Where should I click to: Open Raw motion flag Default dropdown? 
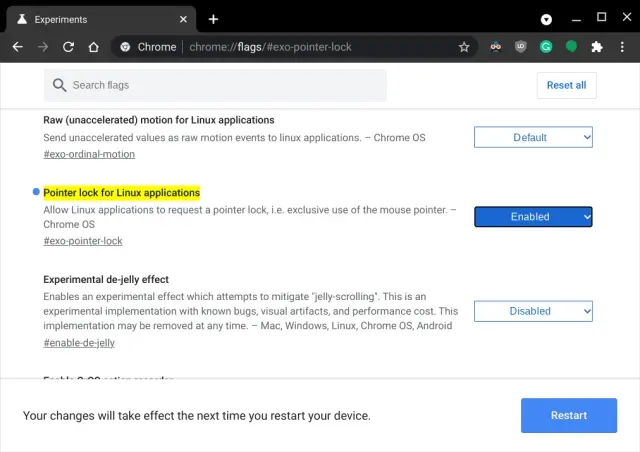click(x=533, y=137)
